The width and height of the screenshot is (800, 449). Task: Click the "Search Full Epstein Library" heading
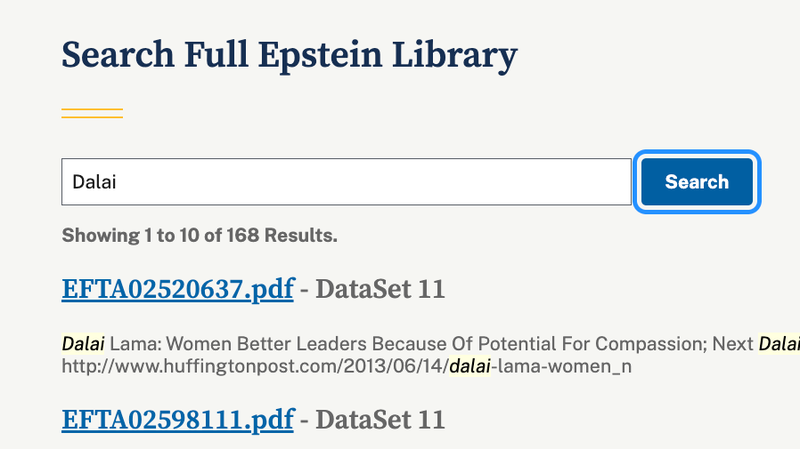click(x=289, y=55)
